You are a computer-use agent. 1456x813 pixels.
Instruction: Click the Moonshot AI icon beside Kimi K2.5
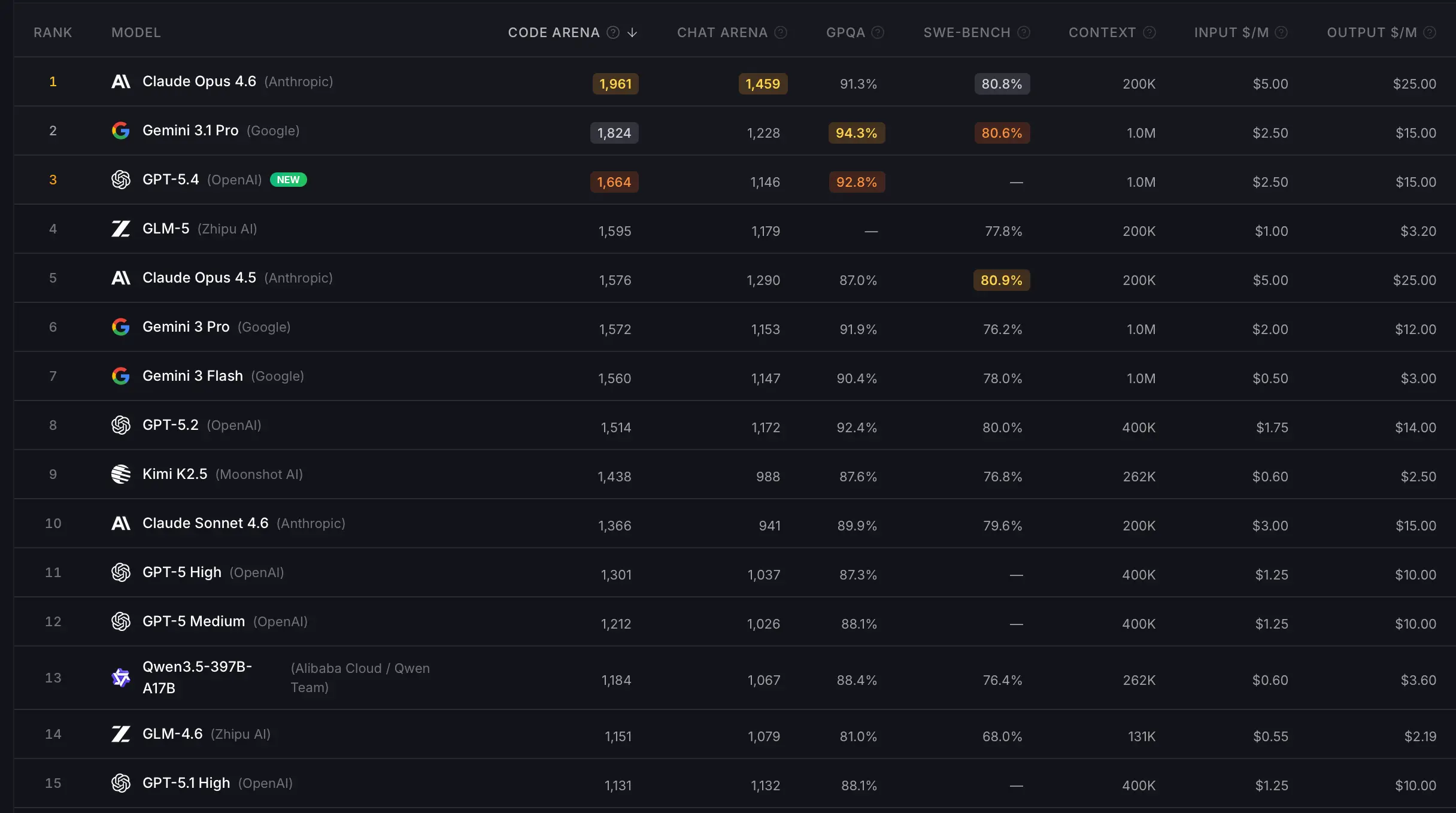(x=121, y=474)
